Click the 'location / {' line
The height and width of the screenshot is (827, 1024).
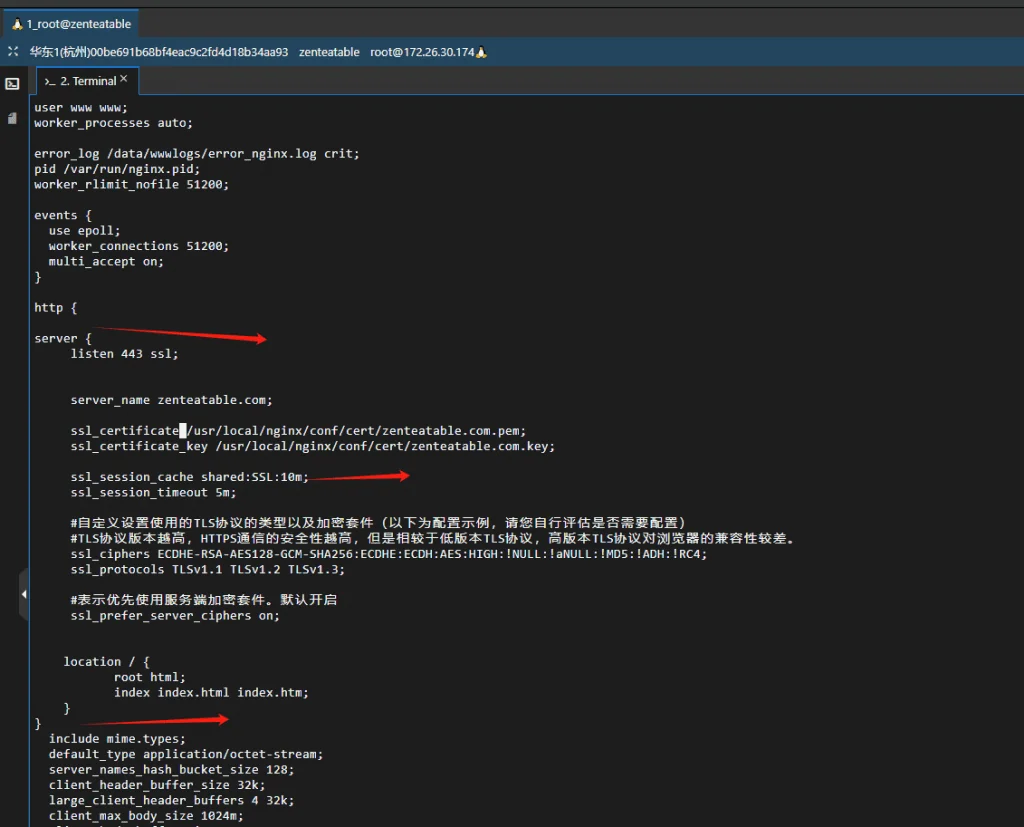tap(106, 662)
